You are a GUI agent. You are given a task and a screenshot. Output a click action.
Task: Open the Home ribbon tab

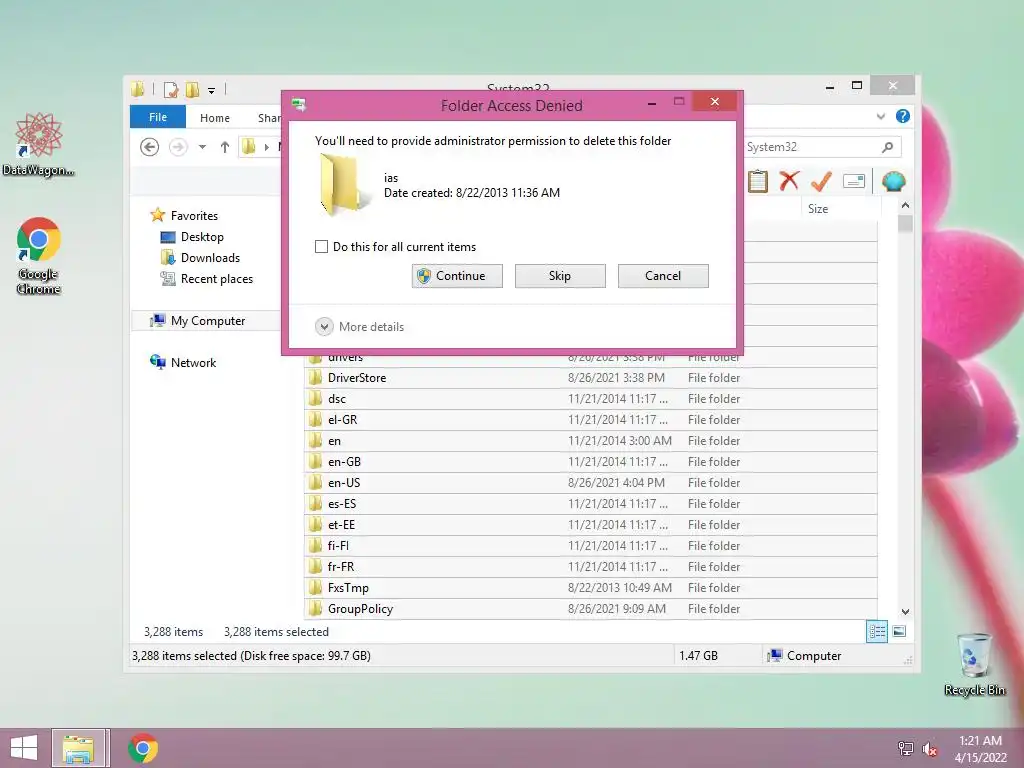pos(215,118)
